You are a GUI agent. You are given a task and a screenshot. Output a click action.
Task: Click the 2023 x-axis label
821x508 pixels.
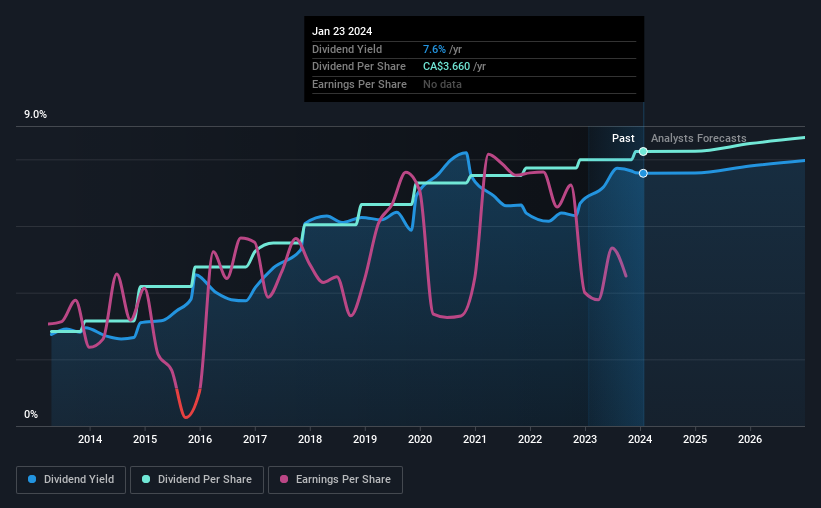point(585,439)
